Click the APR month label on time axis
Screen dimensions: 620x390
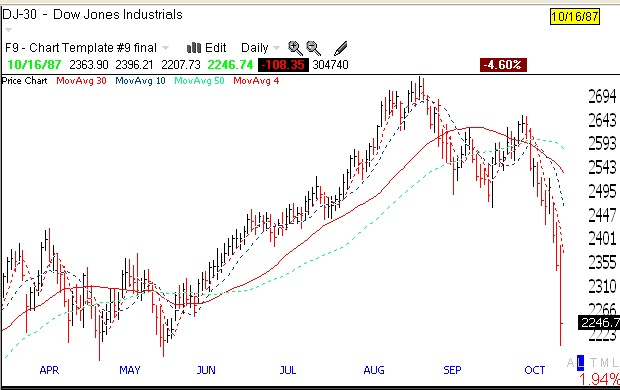point(49,370)
